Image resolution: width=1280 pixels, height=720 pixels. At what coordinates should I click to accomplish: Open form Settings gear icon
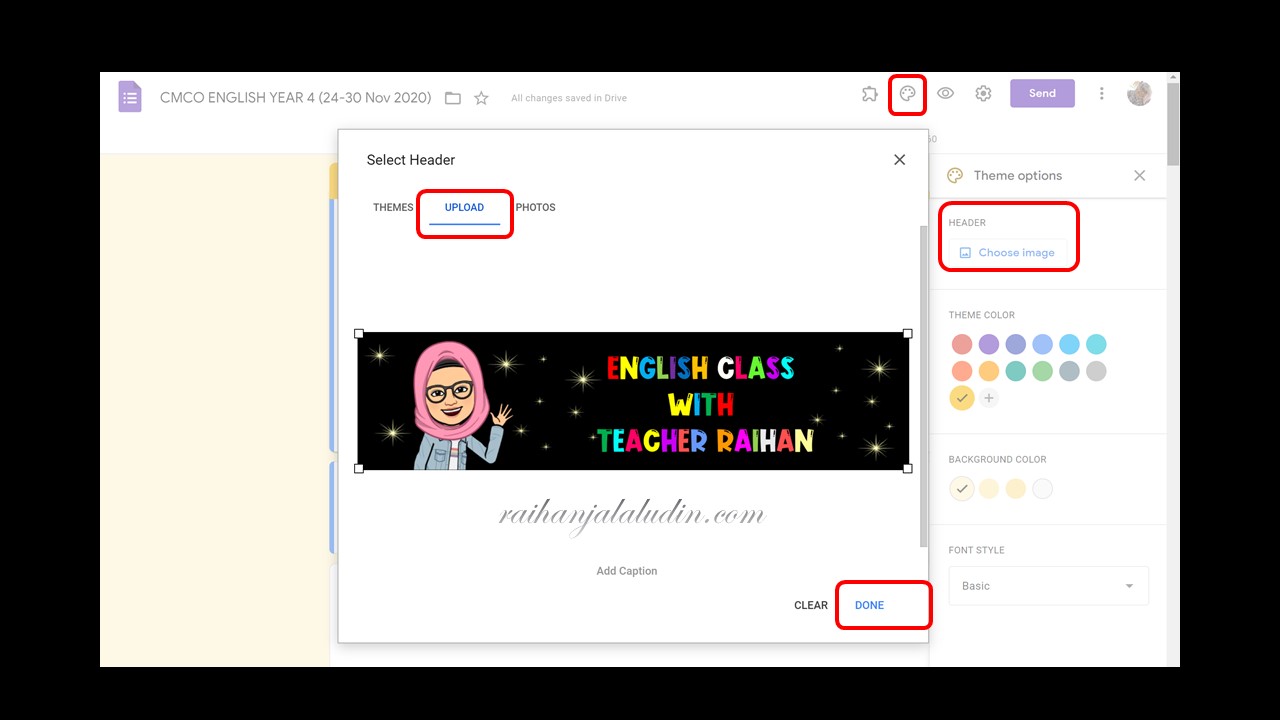pos(982,94)
